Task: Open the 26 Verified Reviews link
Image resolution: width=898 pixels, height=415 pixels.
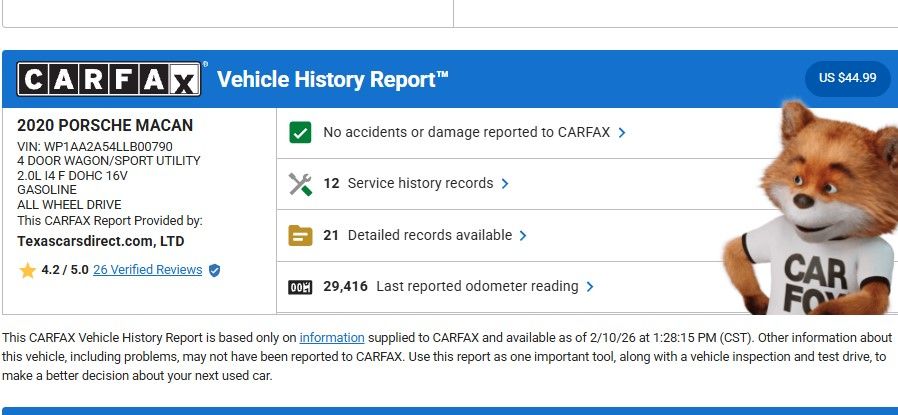Action: click(x=147, y=270)
